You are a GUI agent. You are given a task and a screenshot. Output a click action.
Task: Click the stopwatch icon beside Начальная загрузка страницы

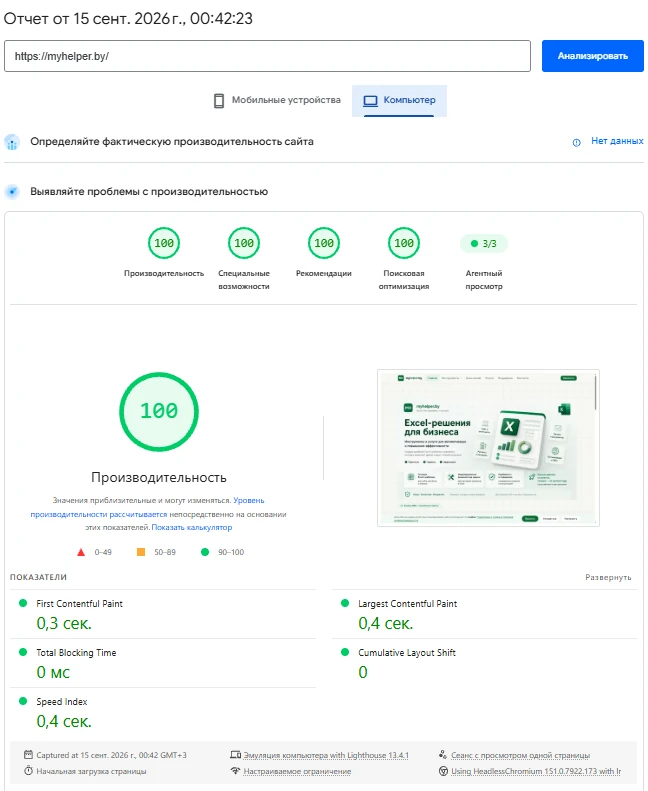point(28,771)
